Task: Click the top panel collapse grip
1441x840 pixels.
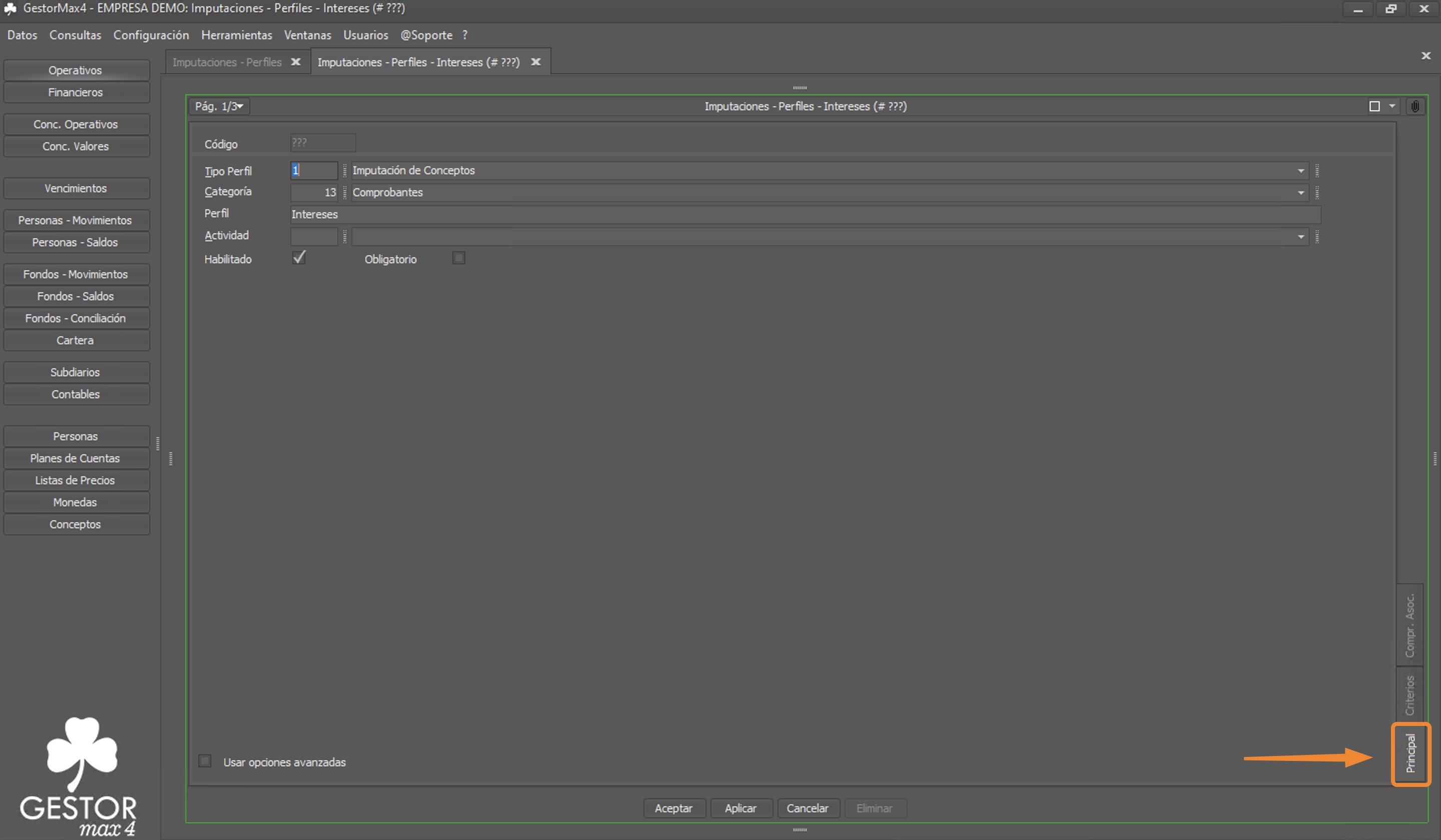Action: 800,88
